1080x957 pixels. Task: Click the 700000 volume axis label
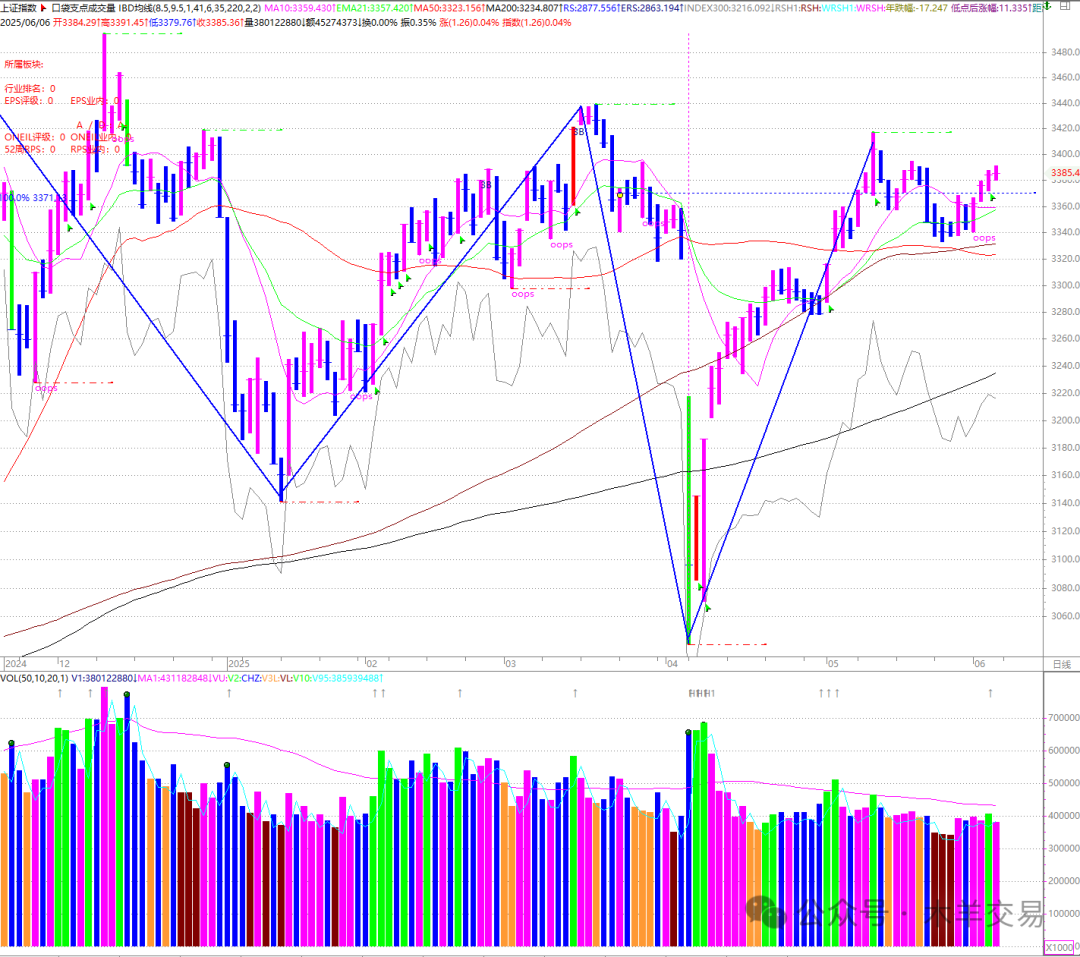[x=1063, y=717]
